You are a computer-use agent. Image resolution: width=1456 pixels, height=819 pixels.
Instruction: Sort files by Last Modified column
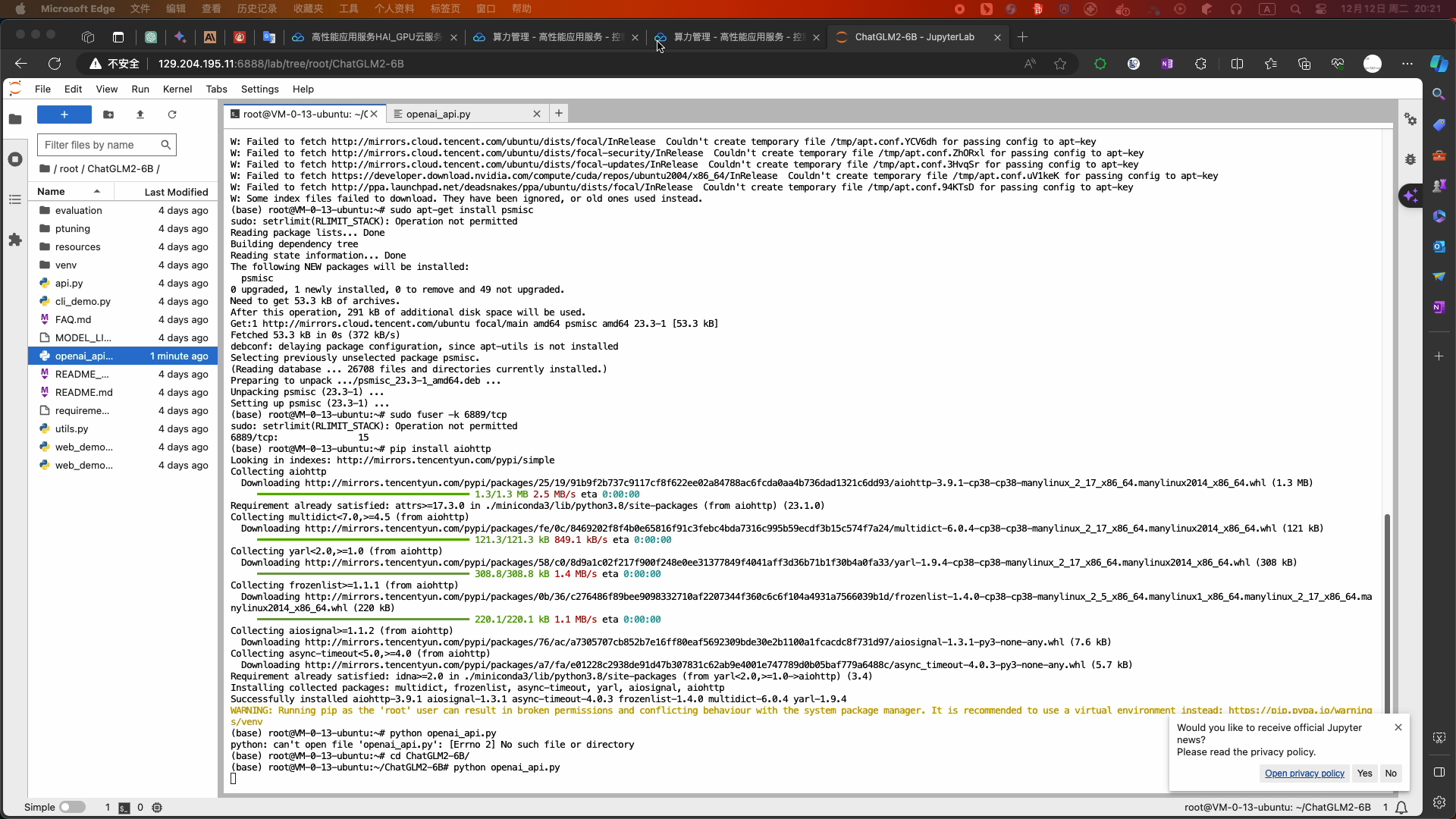point(176,192)
